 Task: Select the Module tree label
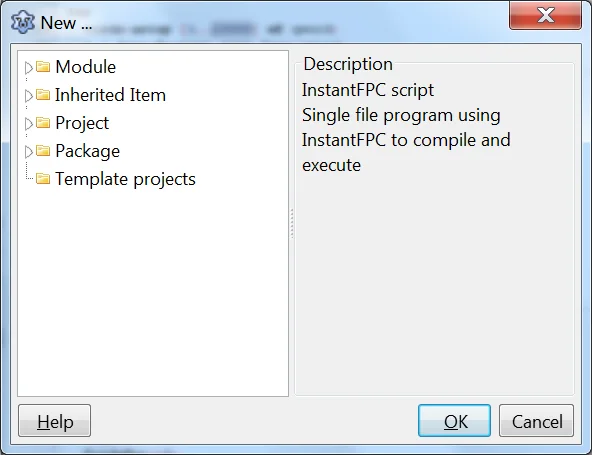[86, 67]
